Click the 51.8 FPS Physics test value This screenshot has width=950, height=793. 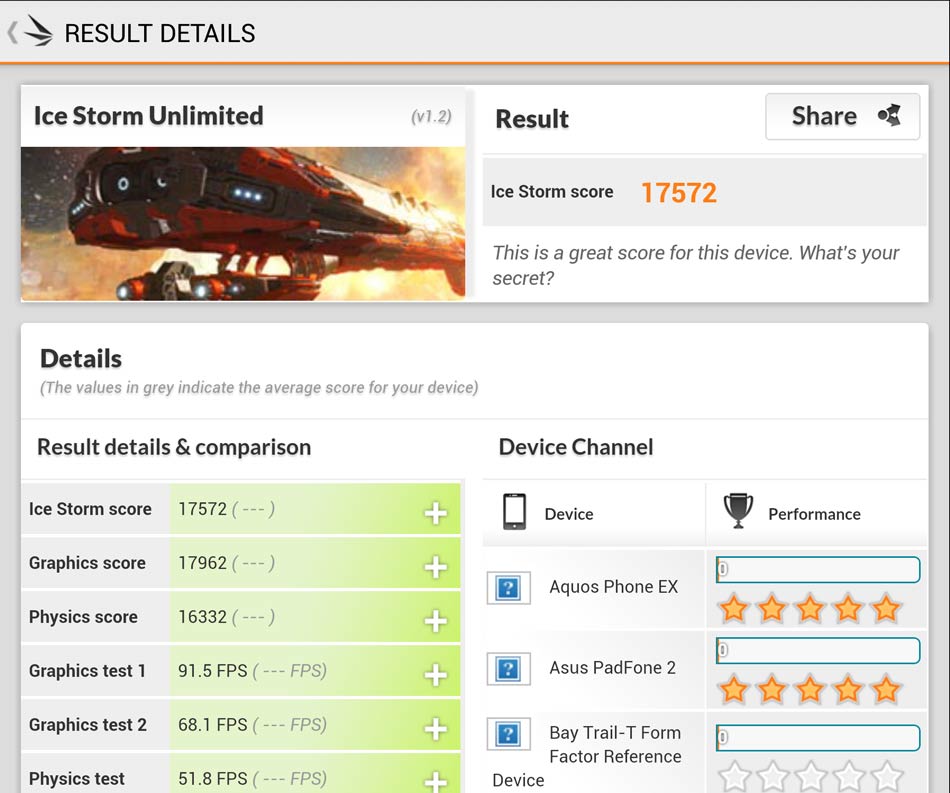213,778
